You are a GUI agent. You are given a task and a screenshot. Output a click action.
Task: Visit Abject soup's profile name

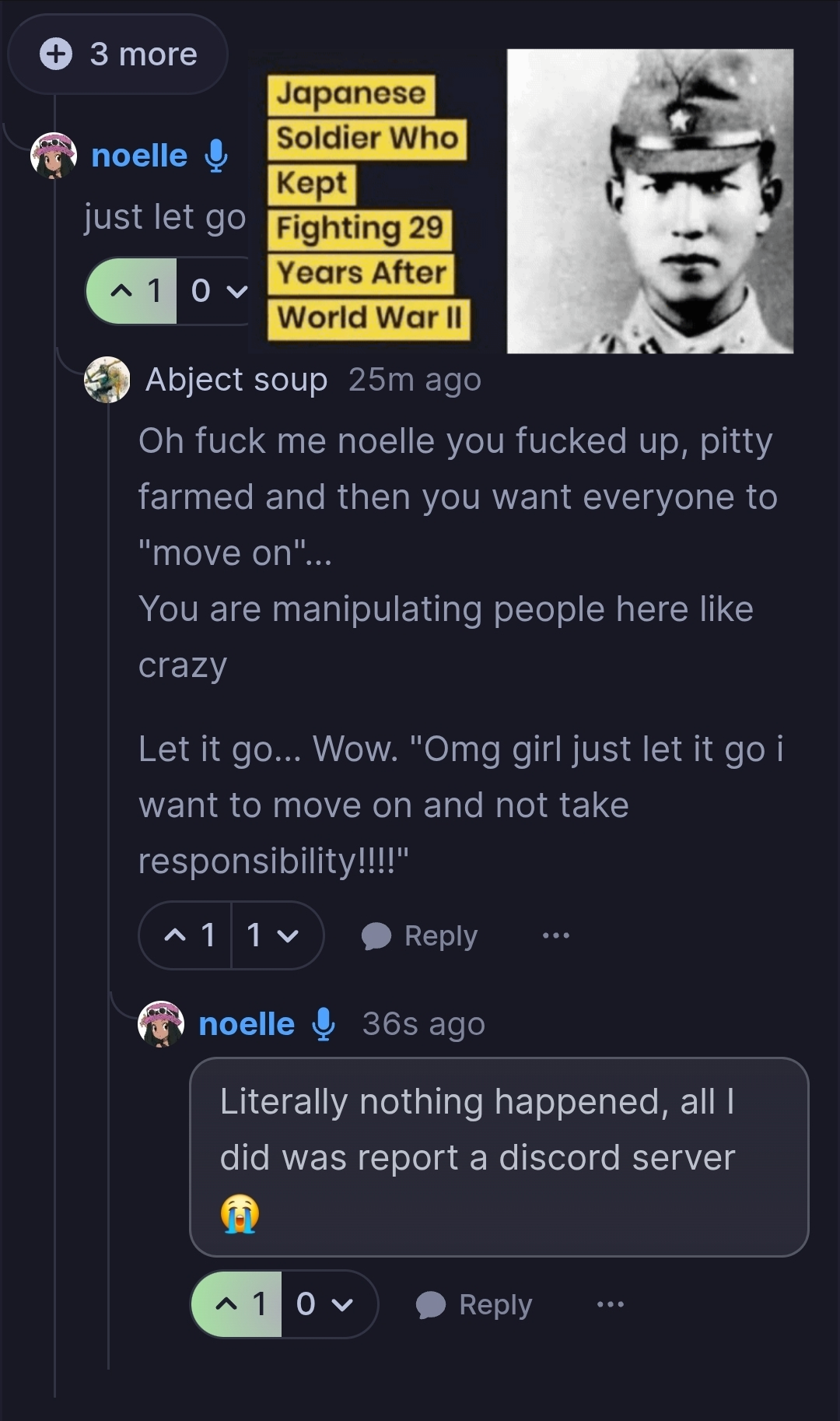point(236,380)
